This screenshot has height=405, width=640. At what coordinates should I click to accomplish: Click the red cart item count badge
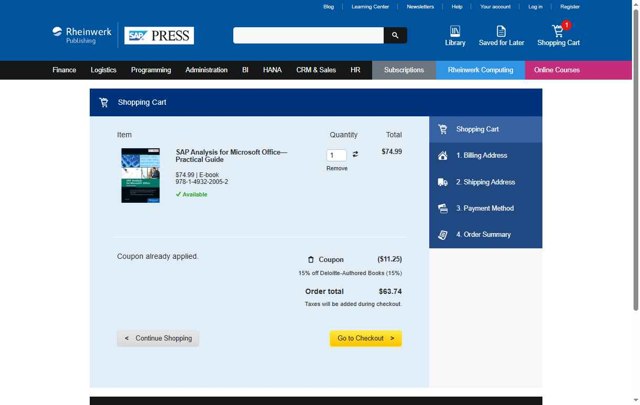[x=566, y=25]
